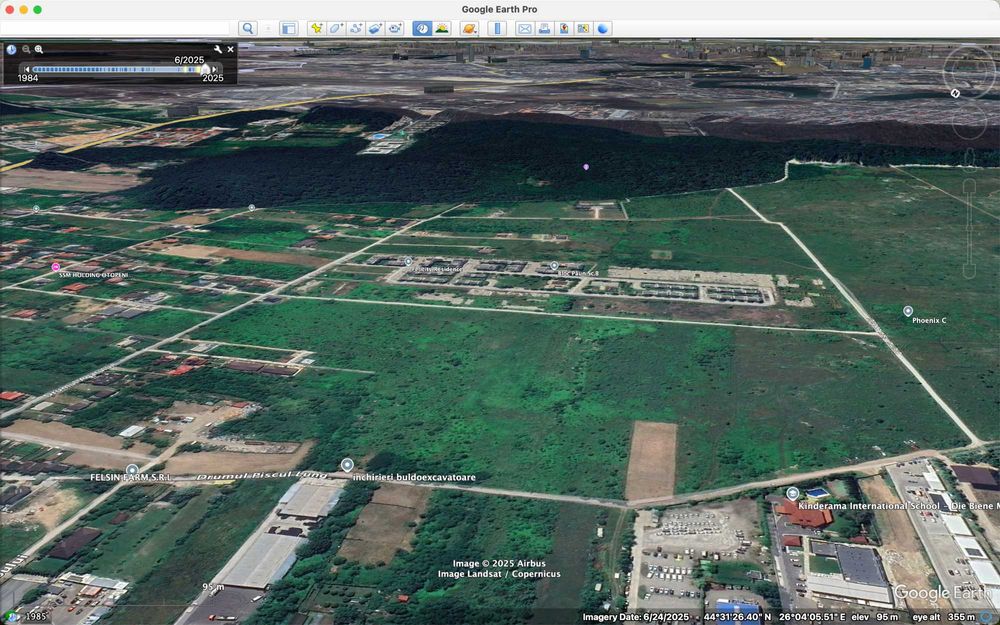Select the inchirieri buldoexcavatoare placemark pin
1000x625 pixels.
347,464
